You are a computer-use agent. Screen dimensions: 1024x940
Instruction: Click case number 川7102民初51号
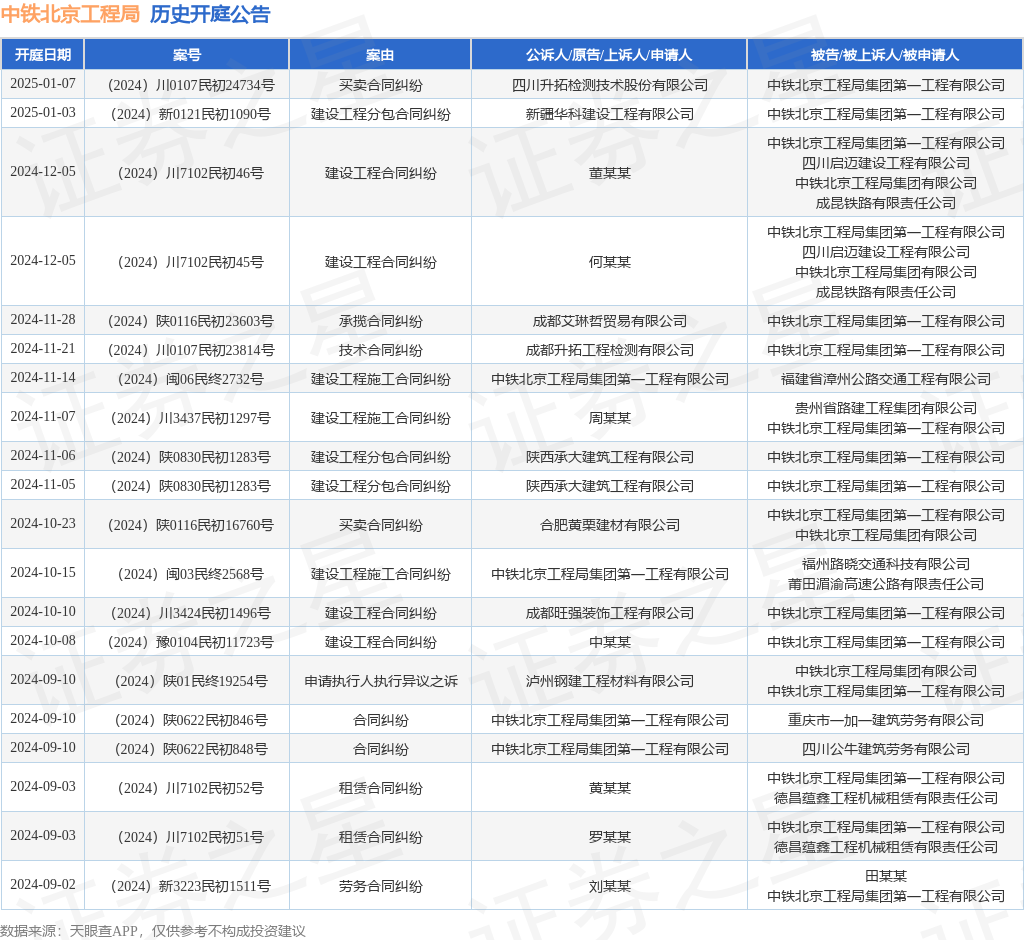tap(191, 837)
